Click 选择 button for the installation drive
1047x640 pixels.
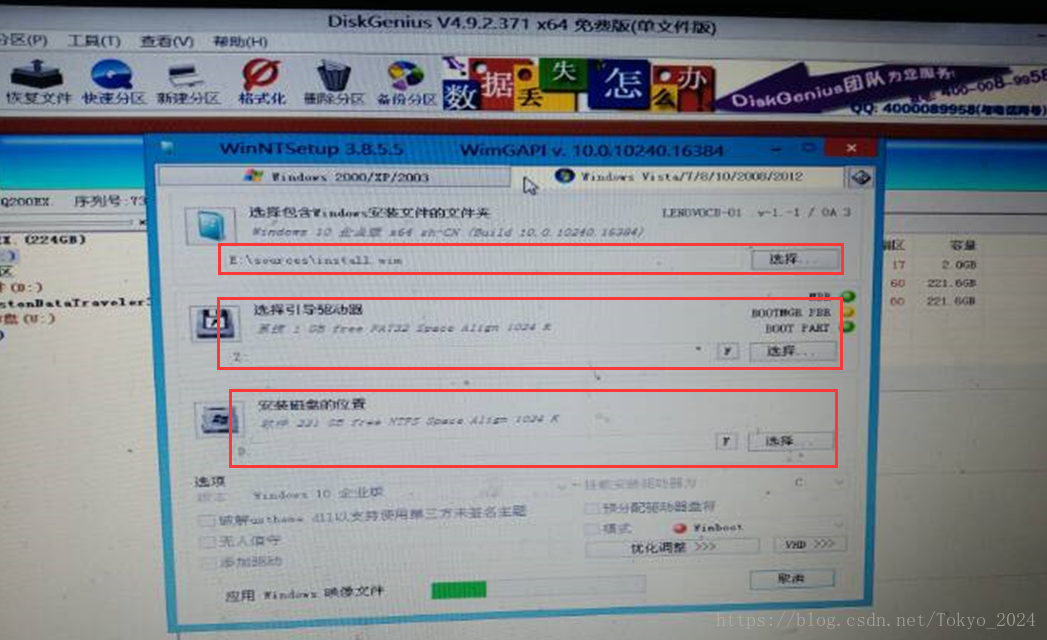click(x=791, y=441)
